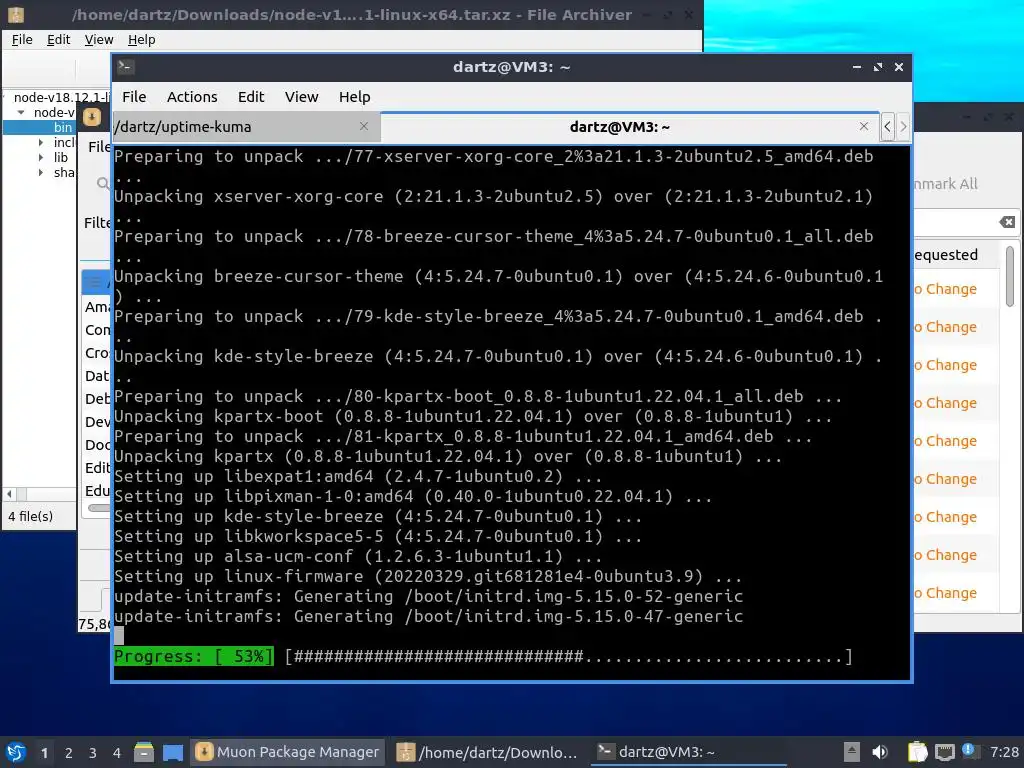Click the Muon window icon behind terminal
Image resolution: width=1024 pixels, height=768 pixels.
tap(92, 117)
